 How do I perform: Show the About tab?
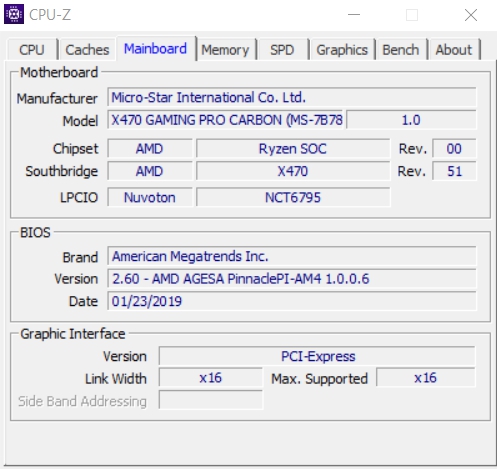pyautogui.click(x=454, y=50)
